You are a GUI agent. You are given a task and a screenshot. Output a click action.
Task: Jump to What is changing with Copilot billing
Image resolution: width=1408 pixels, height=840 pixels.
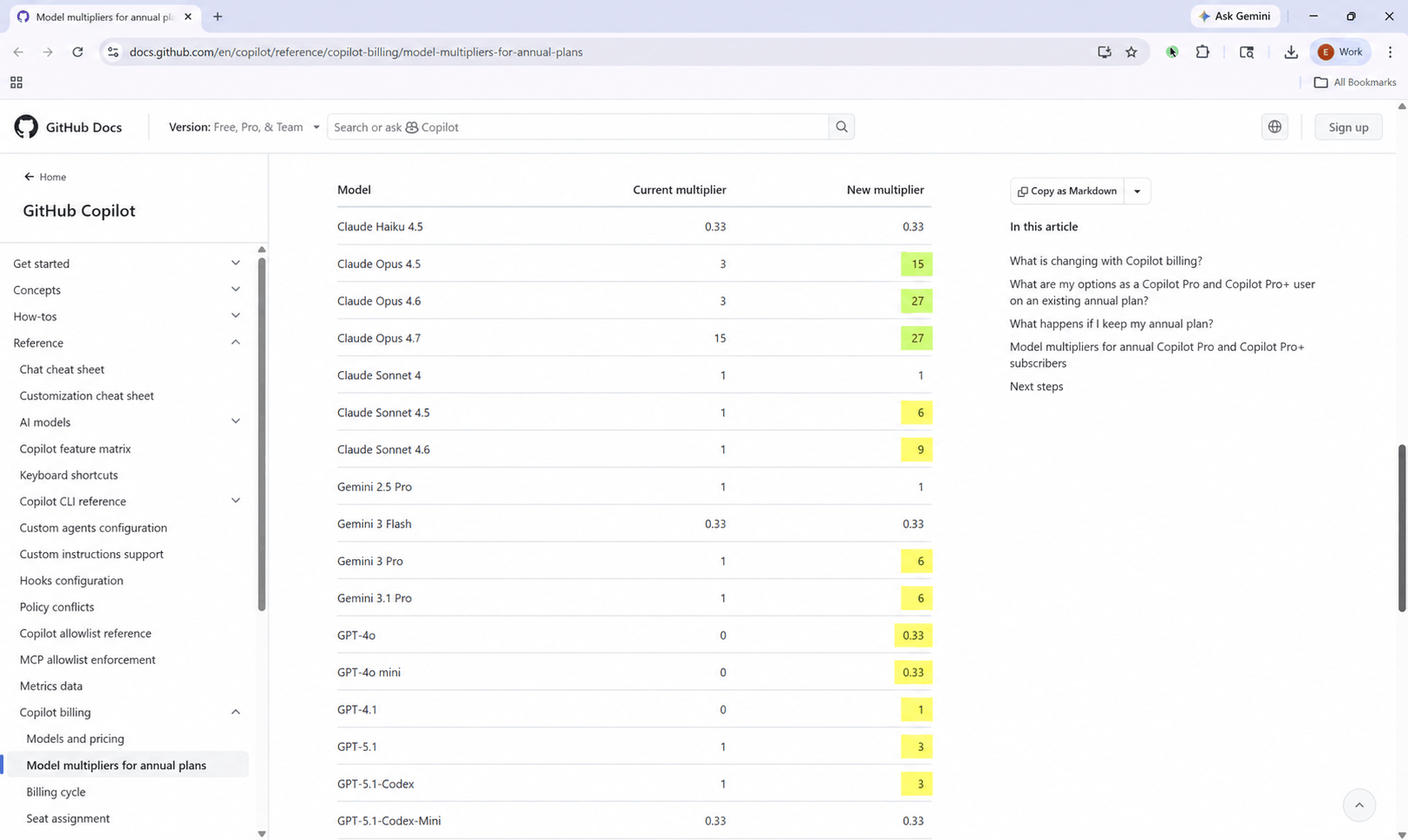[x=1105, y=260]
